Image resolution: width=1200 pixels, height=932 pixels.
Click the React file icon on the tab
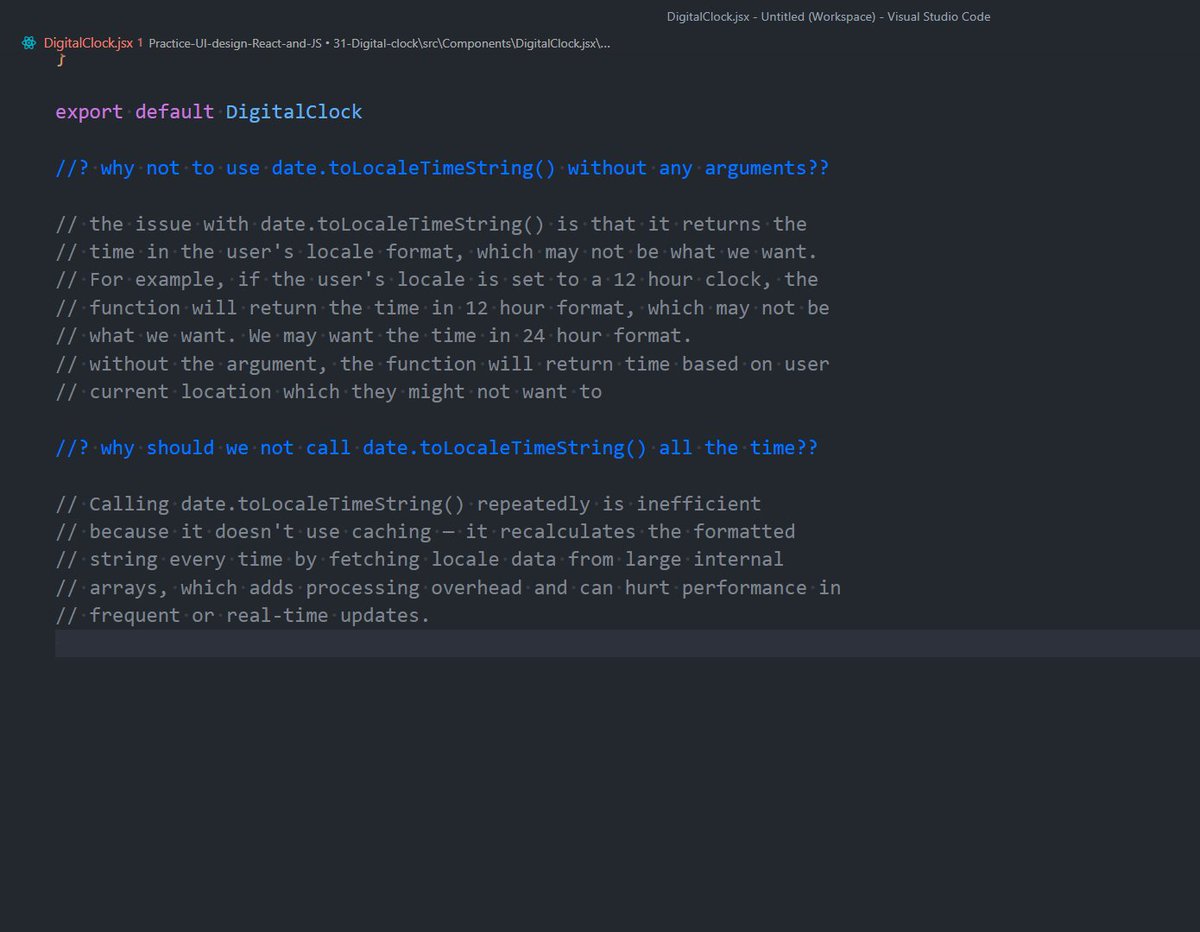point(29,44)
